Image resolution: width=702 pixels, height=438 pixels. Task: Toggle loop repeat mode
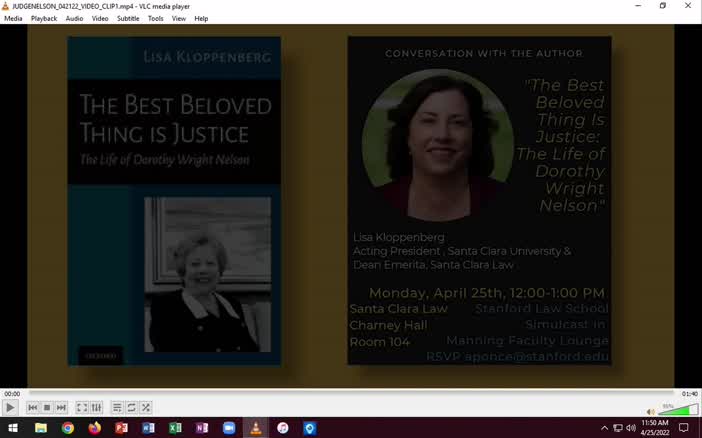(131, 408)
